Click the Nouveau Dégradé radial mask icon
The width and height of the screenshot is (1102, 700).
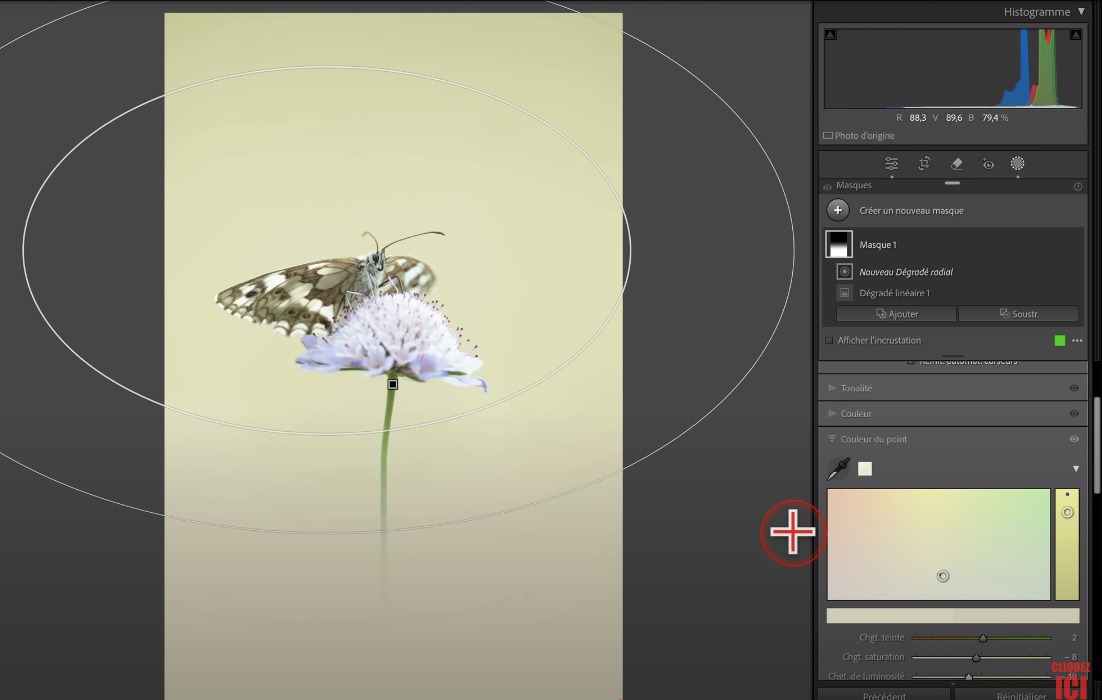click(845, 272)
